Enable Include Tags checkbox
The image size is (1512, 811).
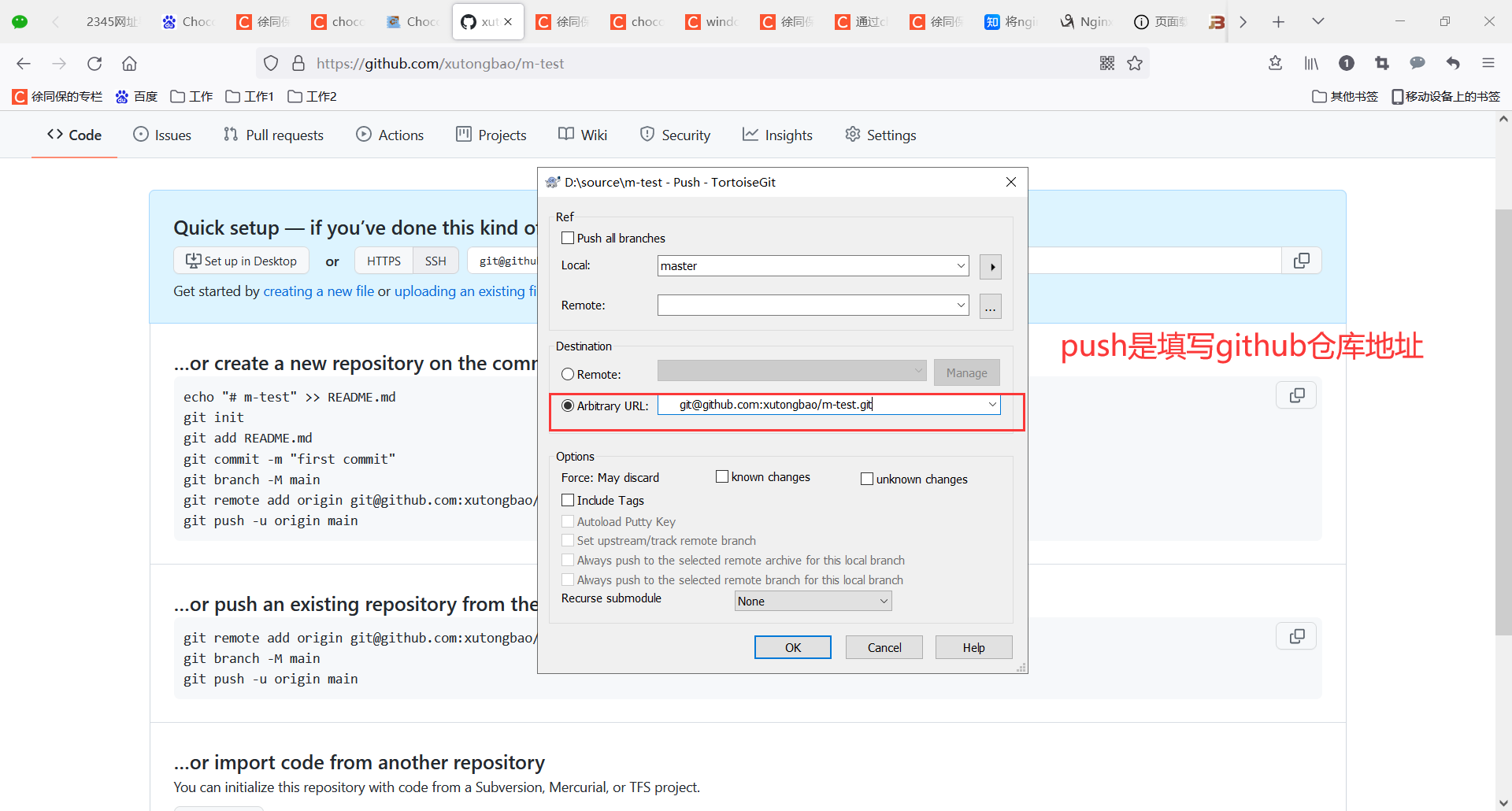tap(568, 501)
